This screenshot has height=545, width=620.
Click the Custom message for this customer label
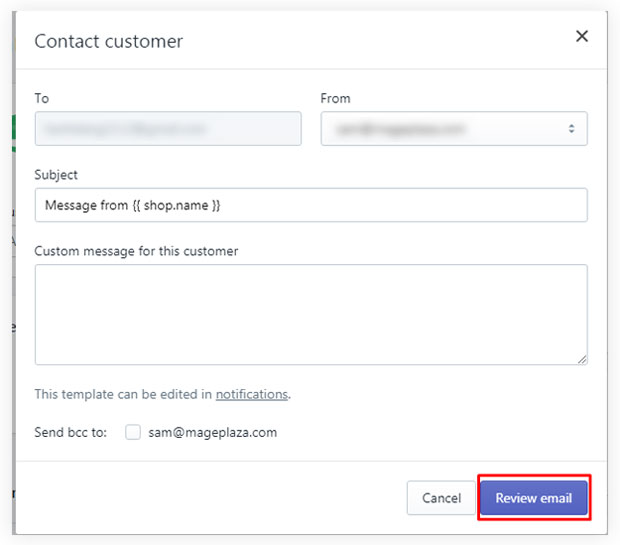click(136, 251)
